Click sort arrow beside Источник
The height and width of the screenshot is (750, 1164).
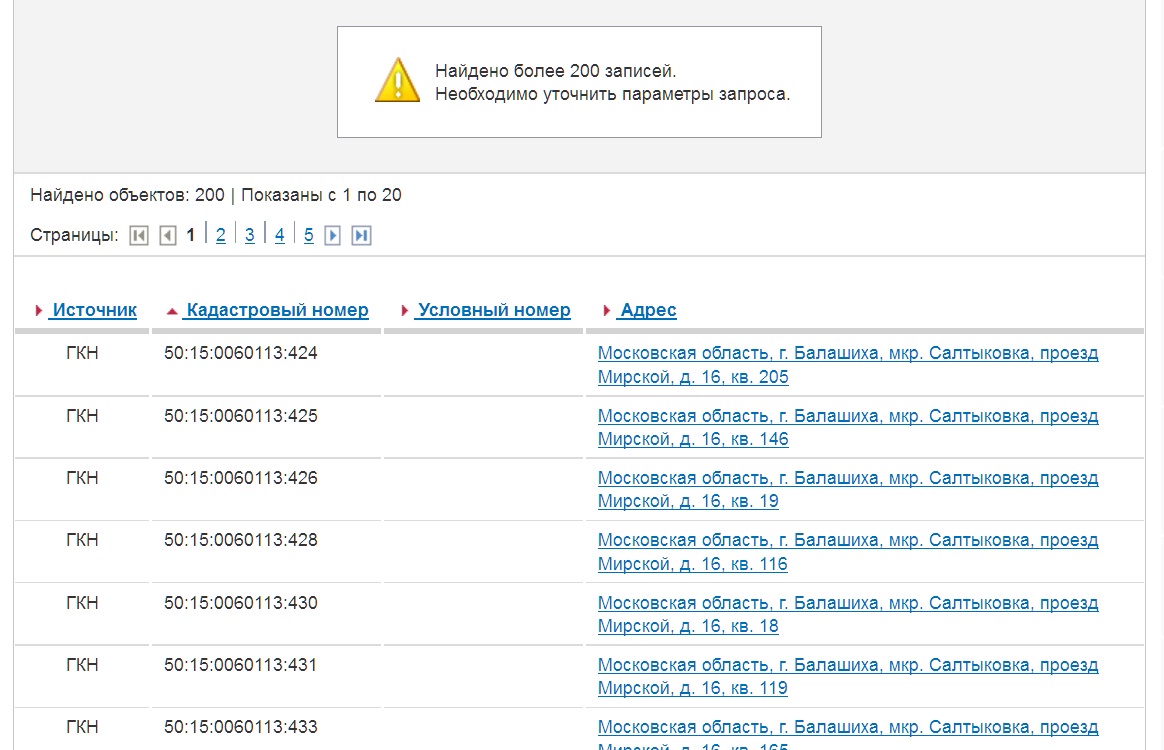click(x=39, y=311)
